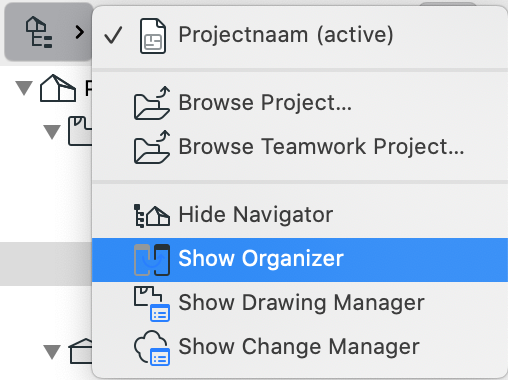Click the Browse Project folder icon

click(x=152, y=103)
